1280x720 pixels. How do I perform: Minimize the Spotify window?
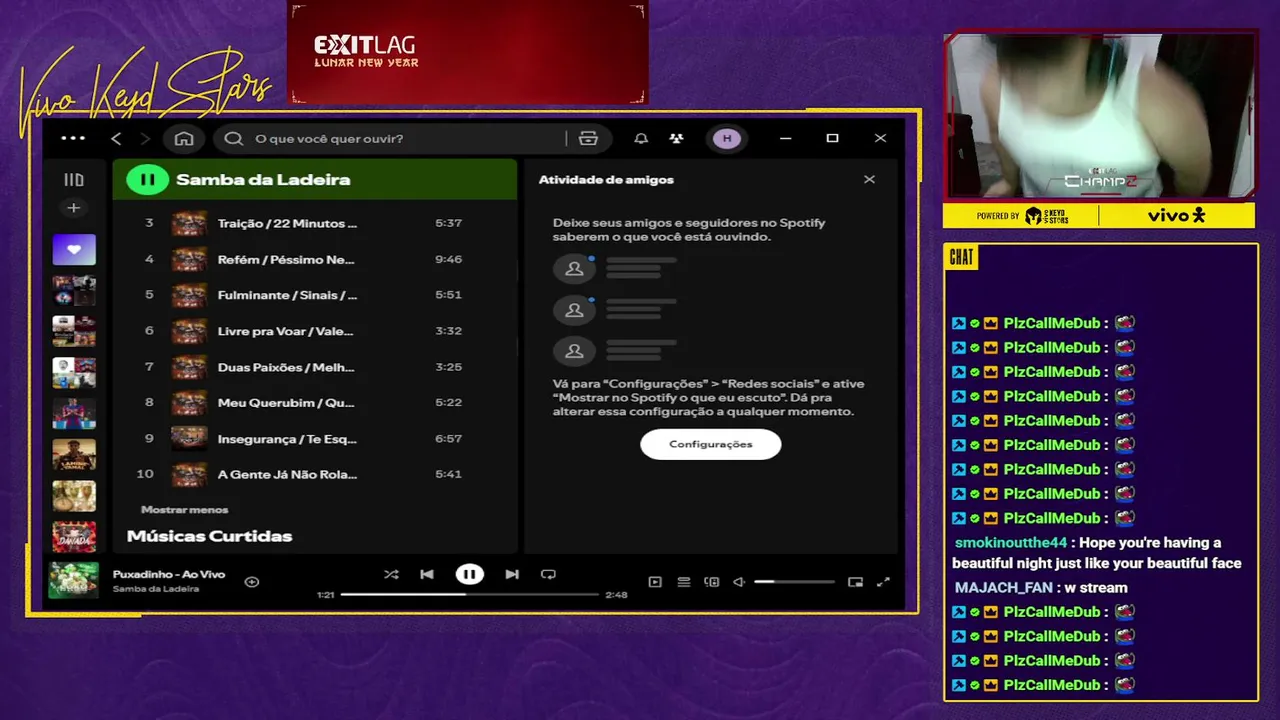click(x=785, y=138)
